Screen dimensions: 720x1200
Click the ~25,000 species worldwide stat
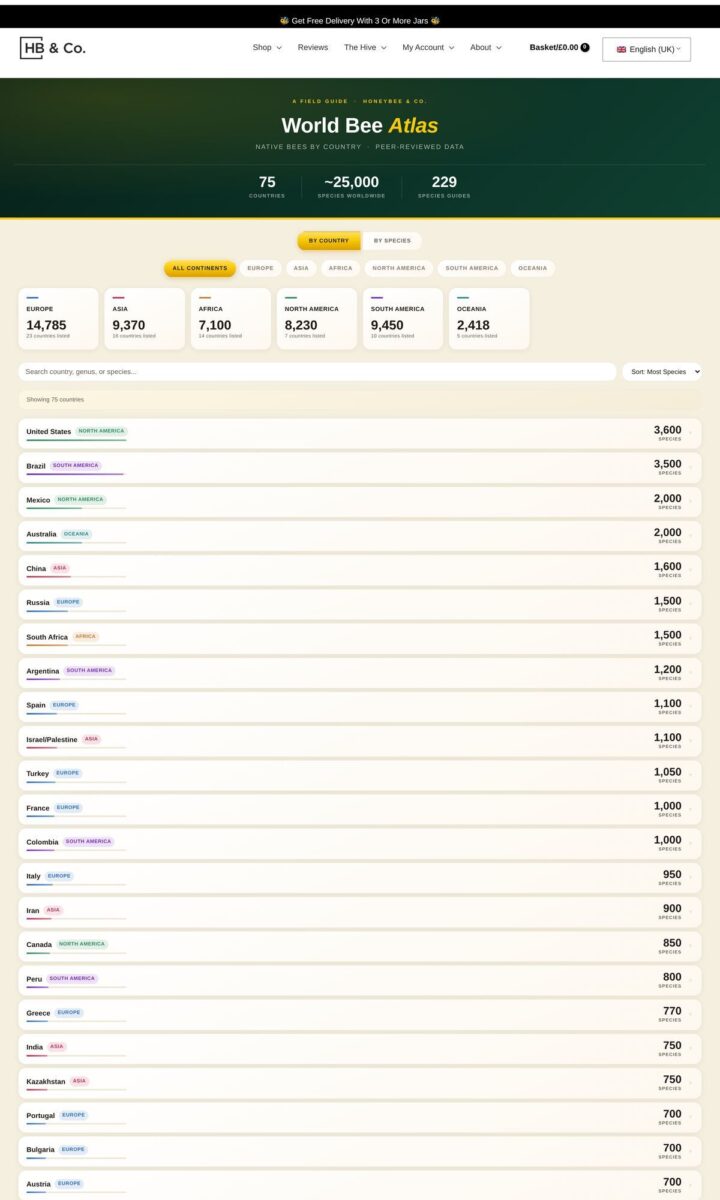click(351, 186)
